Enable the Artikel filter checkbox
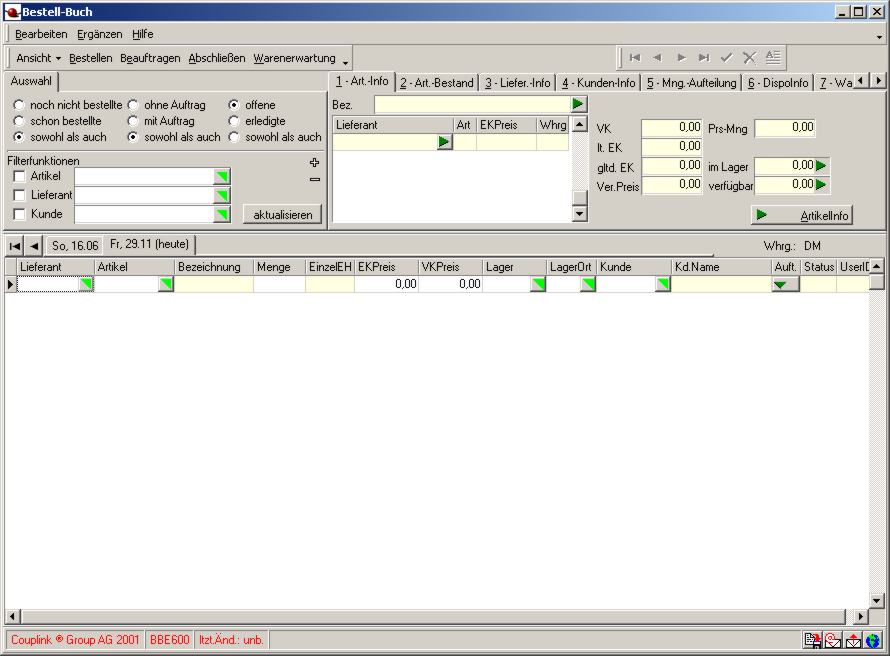890x656 pixels. pos(19,177)
